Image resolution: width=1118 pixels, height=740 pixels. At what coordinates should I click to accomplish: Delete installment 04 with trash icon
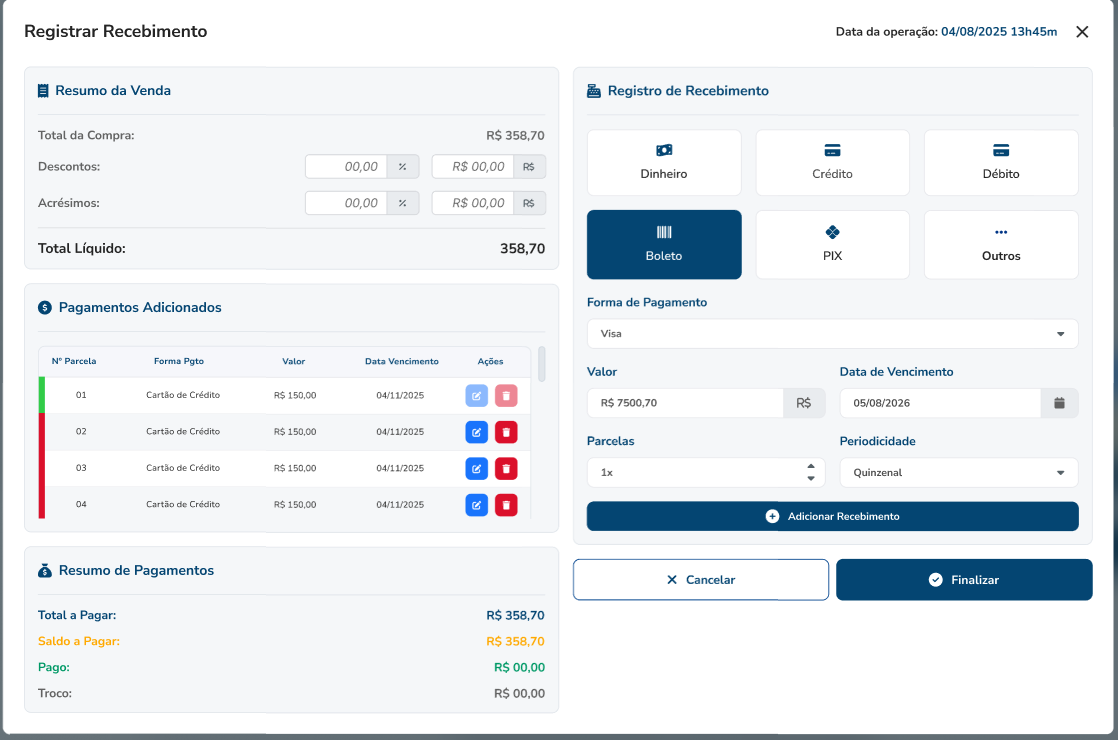pyautogui.click(x=506, y=505)
